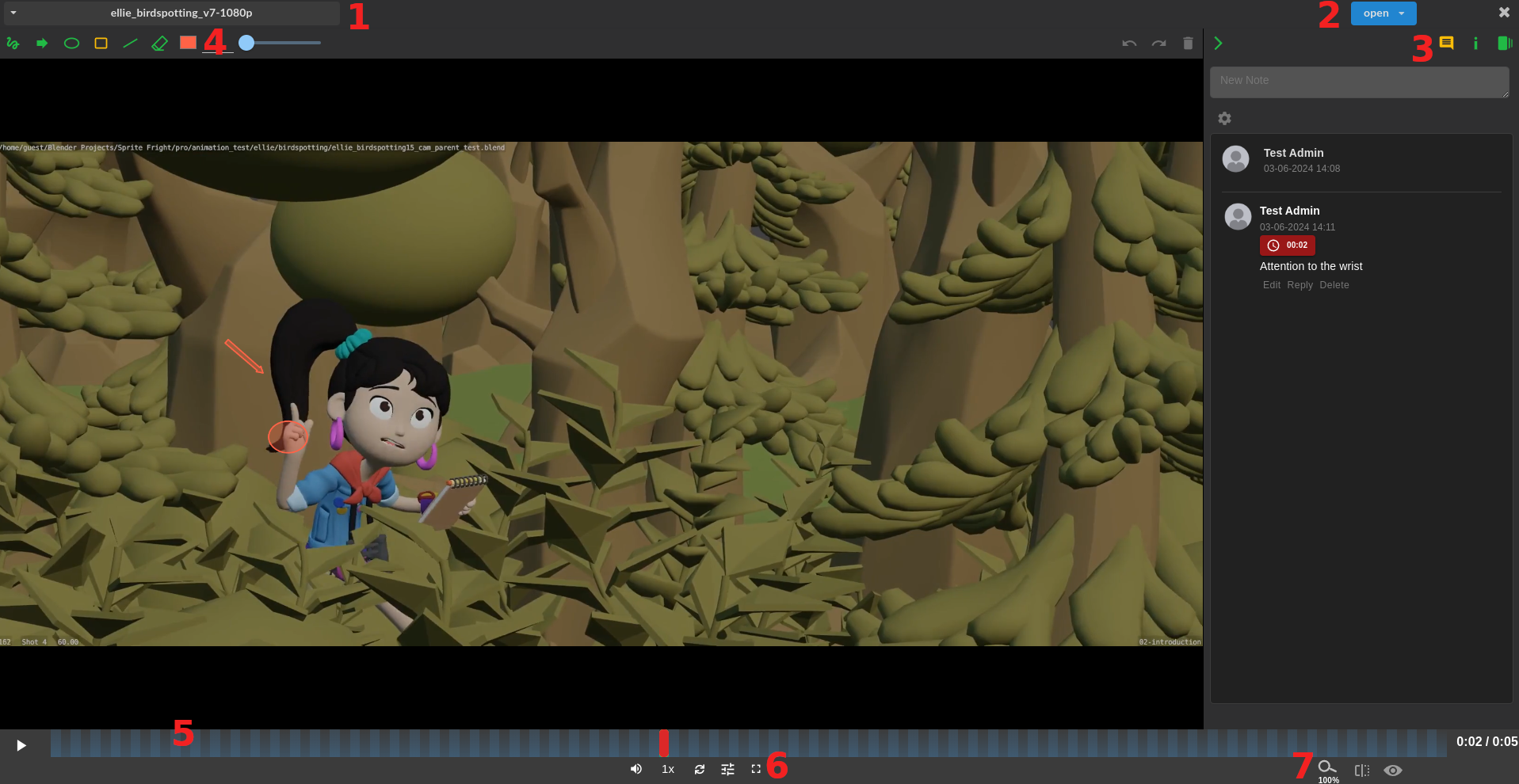Click the red annotation color swatch
Viewport: 1519px width, 784px height.
(188, 43)
